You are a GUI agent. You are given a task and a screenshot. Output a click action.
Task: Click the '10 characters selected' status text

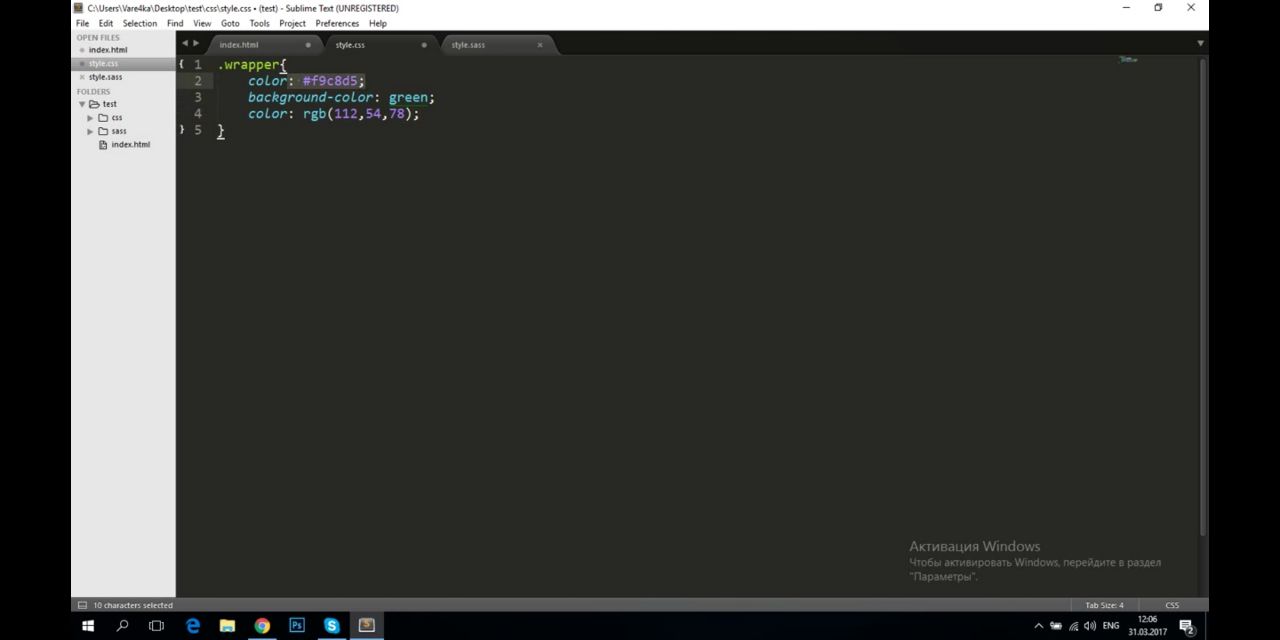pyautogui.click(x=133, y=605)
